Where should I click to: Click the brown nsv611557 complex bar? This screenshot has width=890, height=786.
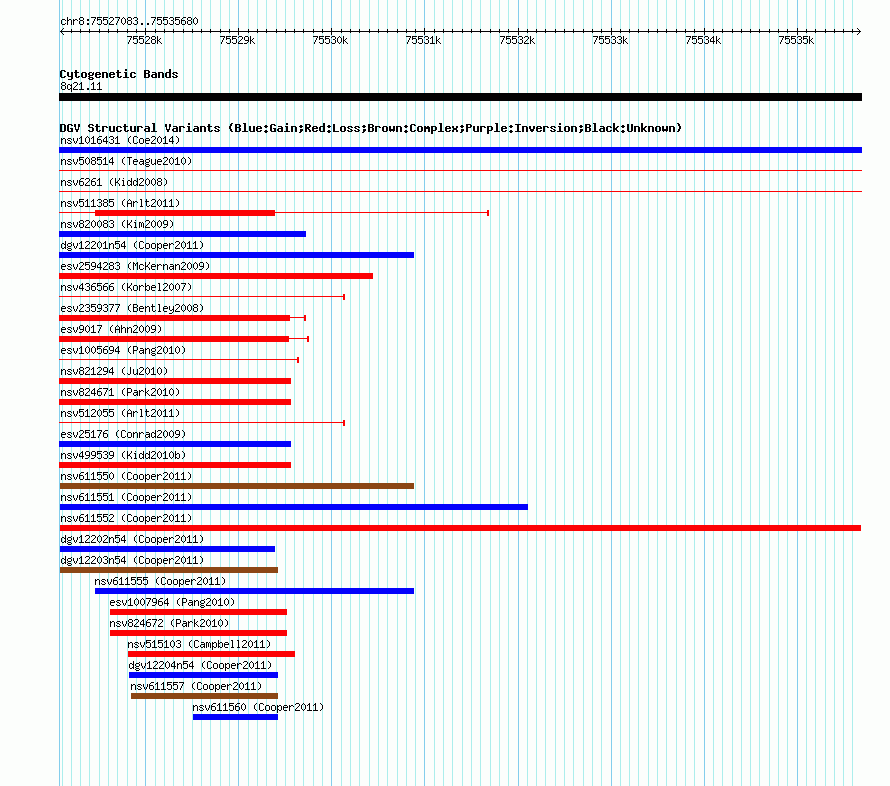click(204, 696)
